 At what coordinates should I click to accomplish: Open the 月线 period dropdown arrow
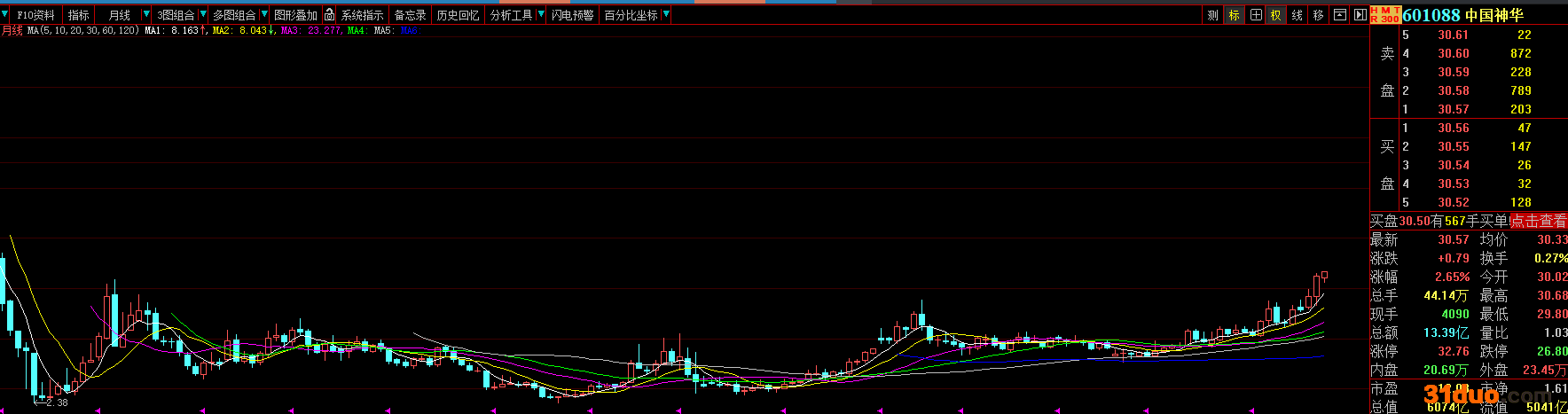click(x=146, y=15)
